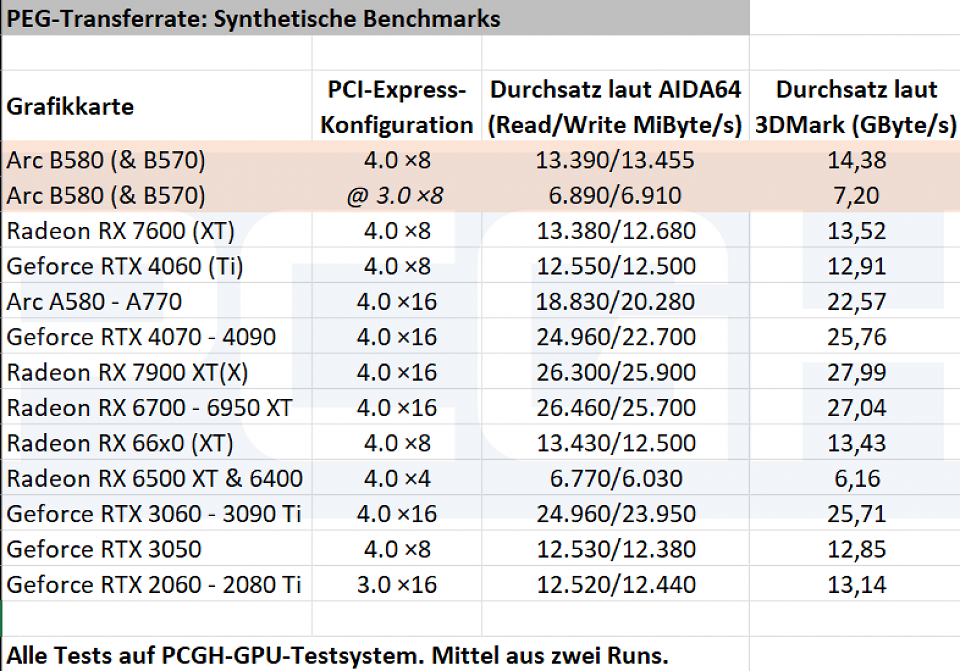The height and width of the screenshot is (671, 960).
Task: Select the 'Geforce RTX 4070 - 4090' cell
Action: click(x=157, y=337)
